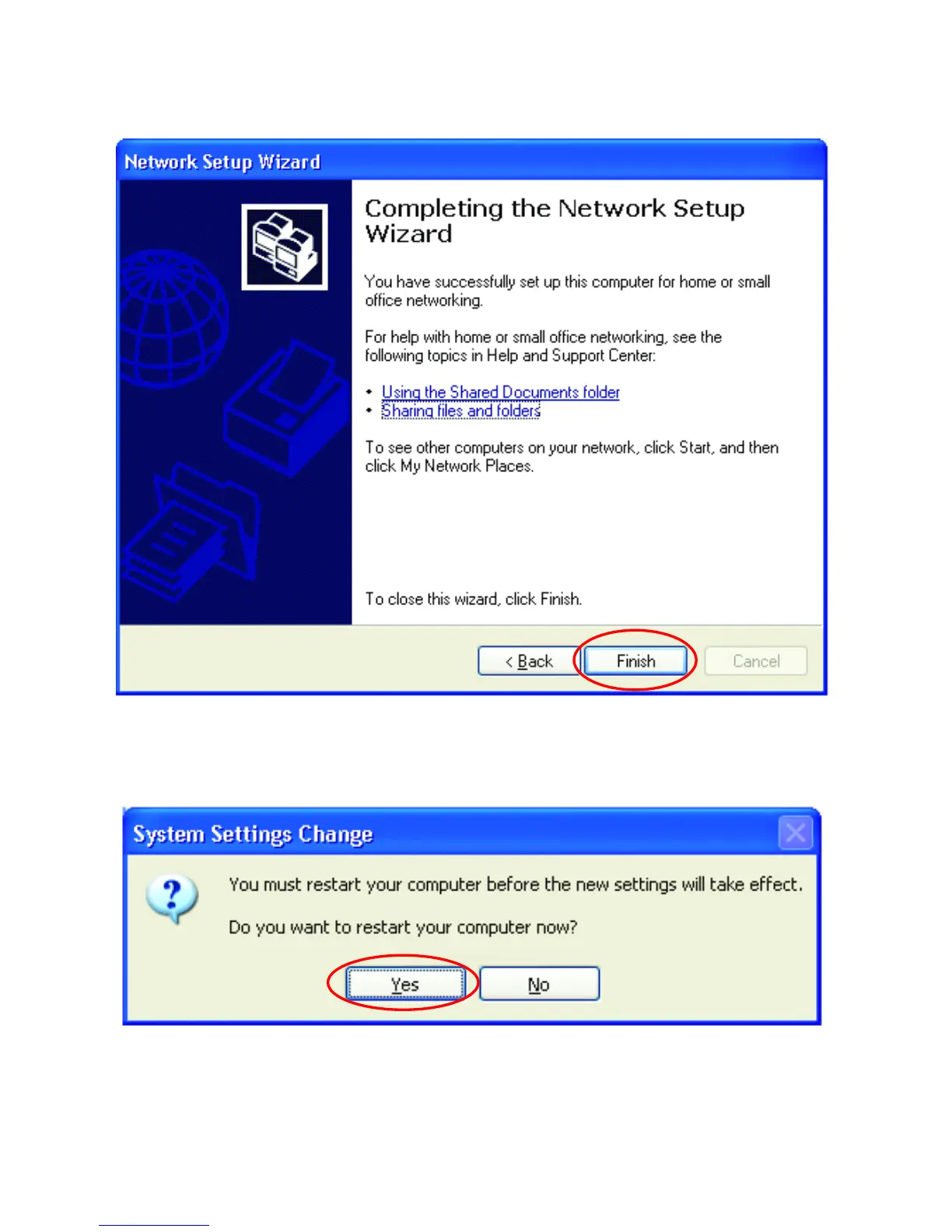This screenshot has height=1232, width=952.
Task: Click the greyed-out Cancel button
Action: point(756,661)
